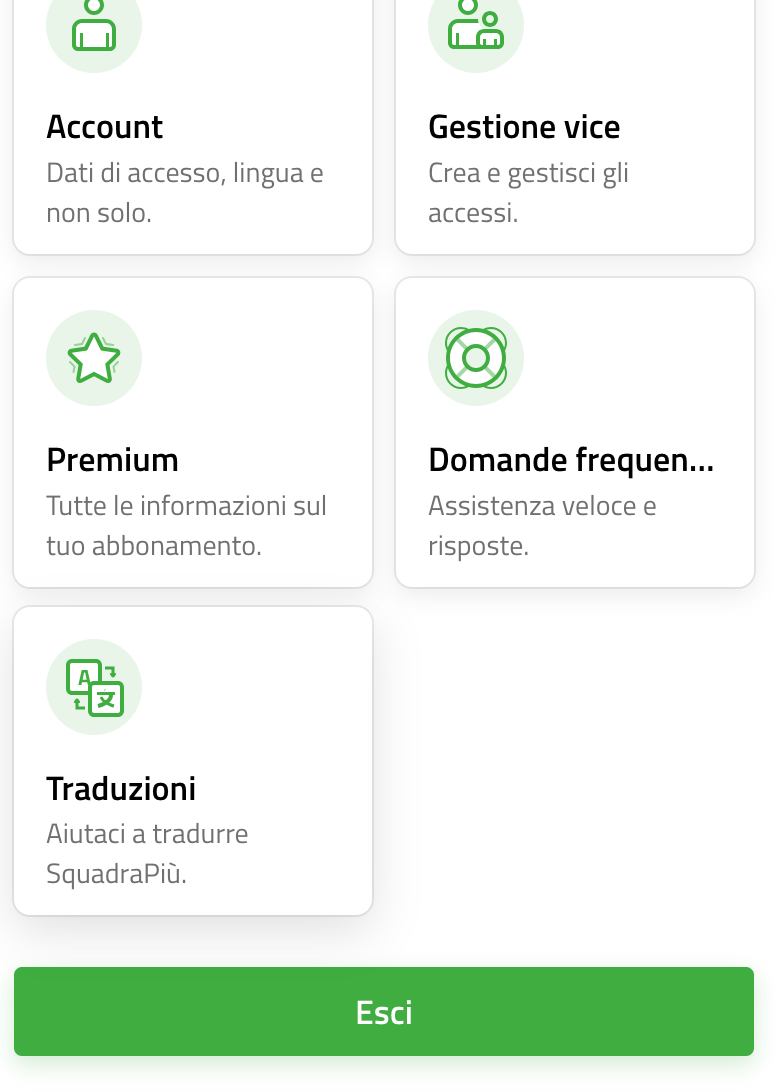Click 'Tutte le informazioni sul tuo abbonamento'
This screenshot has width=782, height=1092.
pos(186,526)
